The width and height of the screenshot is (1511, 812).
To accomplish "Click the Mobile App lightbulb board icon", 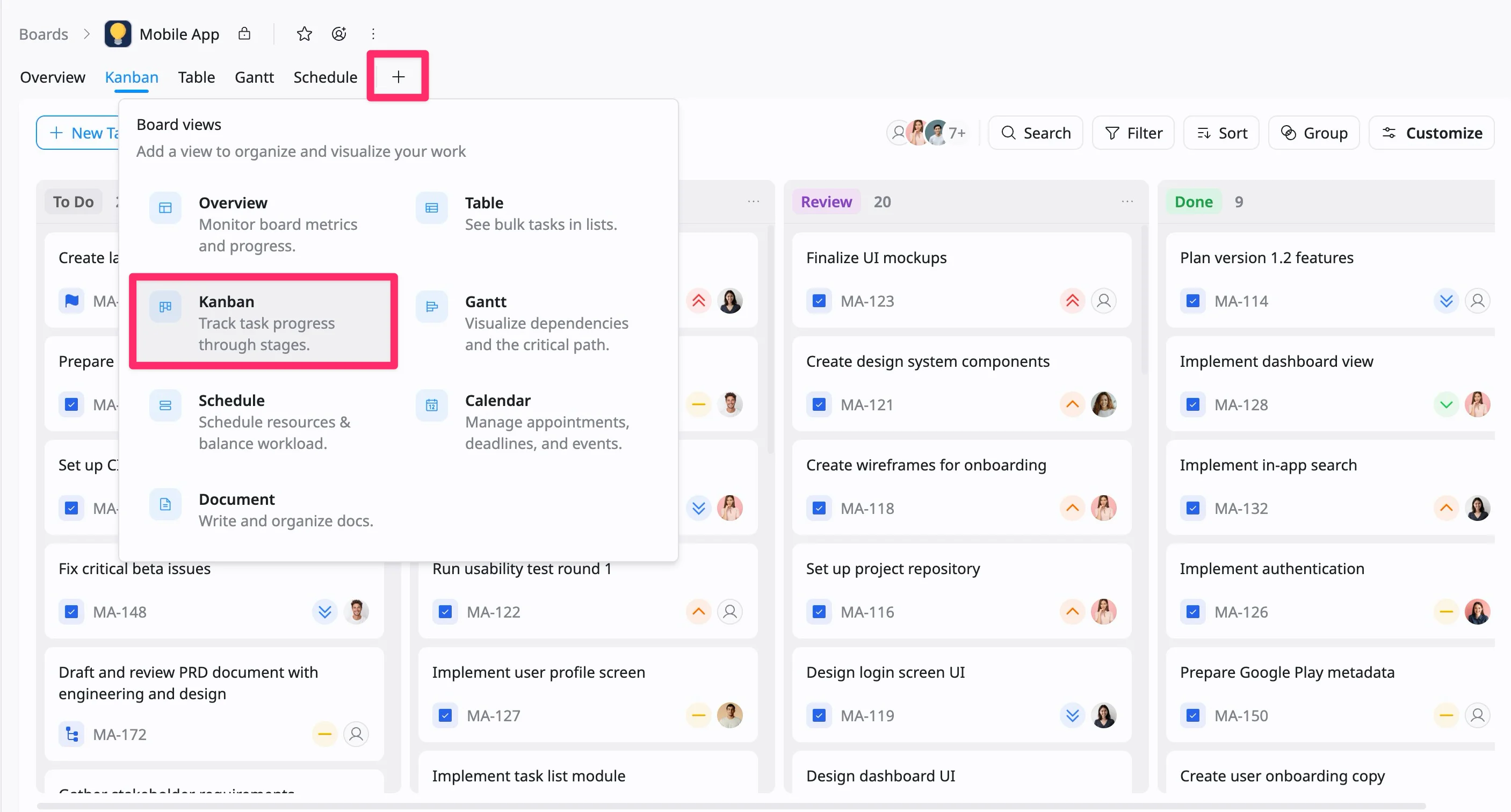I will 117,33.
